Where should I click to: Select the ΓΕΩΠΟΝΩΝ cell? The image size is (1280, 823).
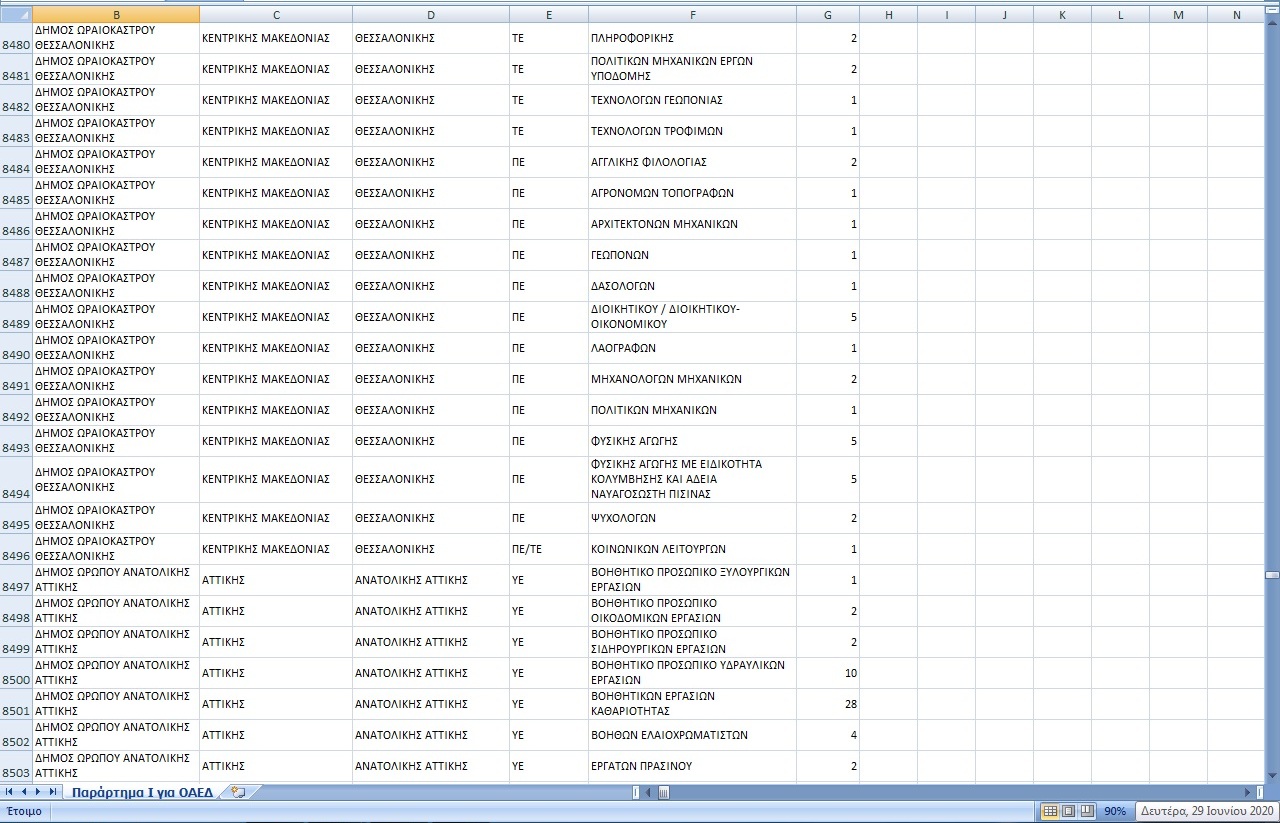pos(693,255)
